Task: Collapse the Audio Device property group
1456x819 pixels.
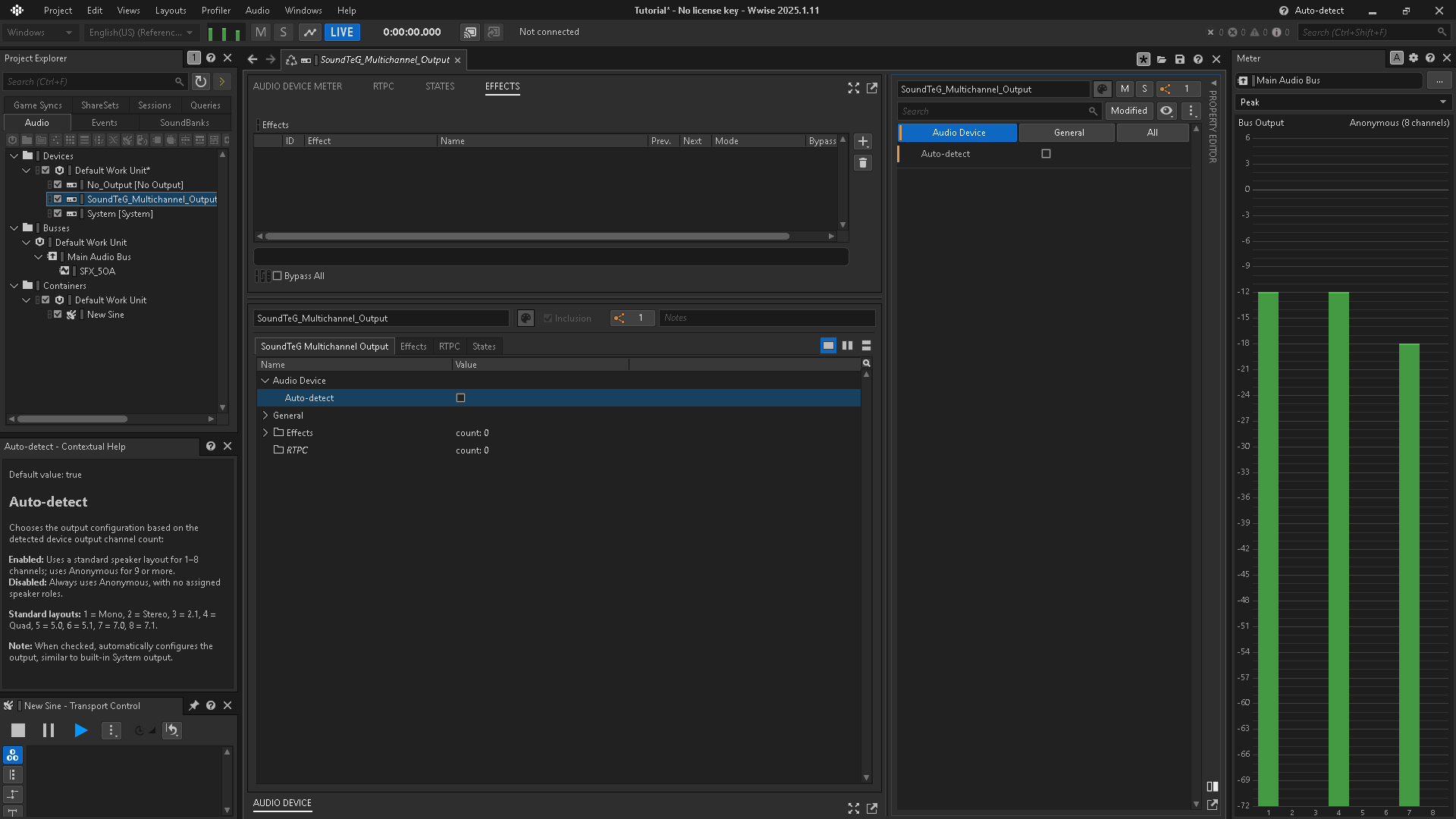Action: point(265,381)
